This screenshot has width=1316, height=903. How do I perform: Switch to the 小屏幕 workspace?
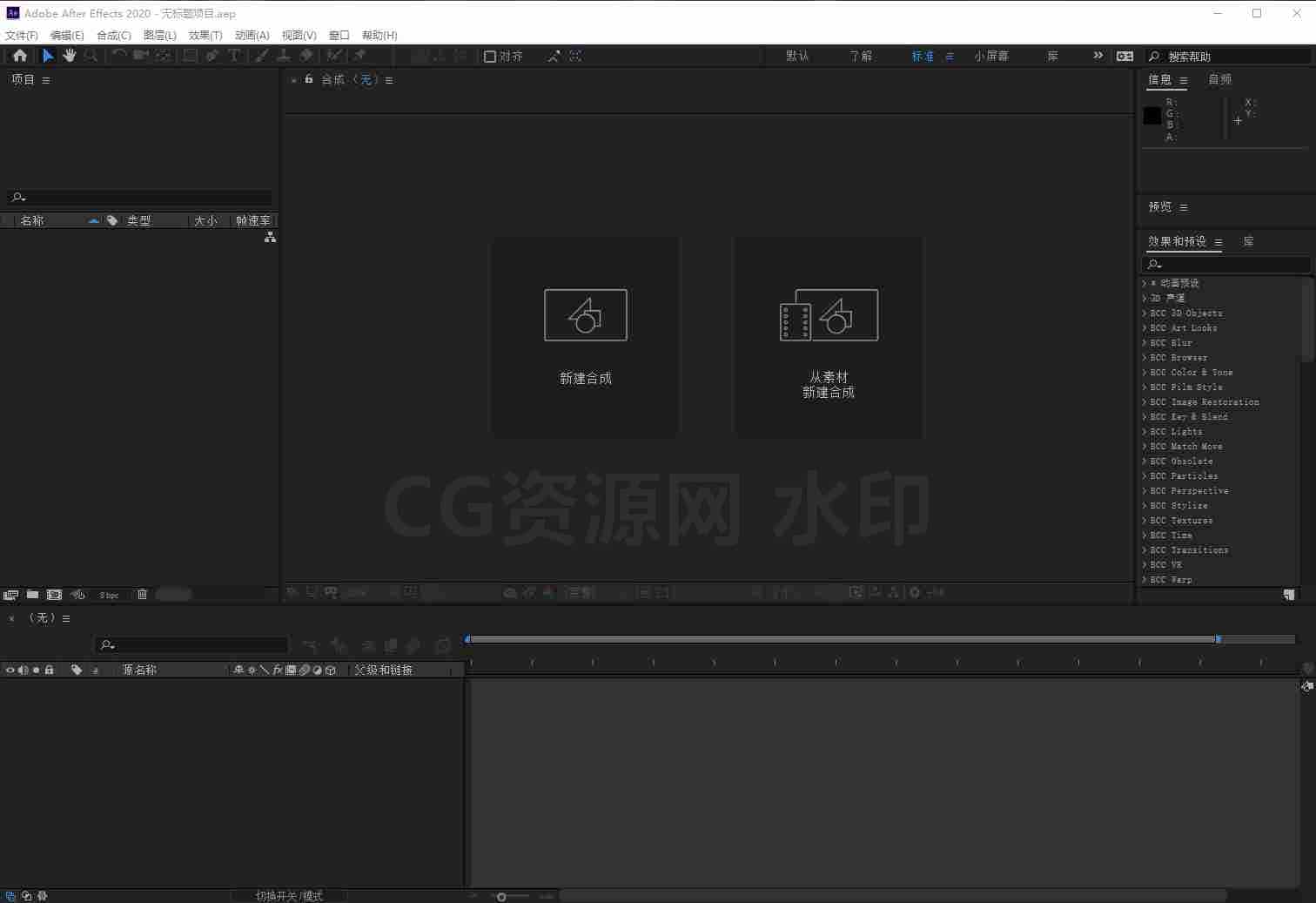click(x=991, y=56)
